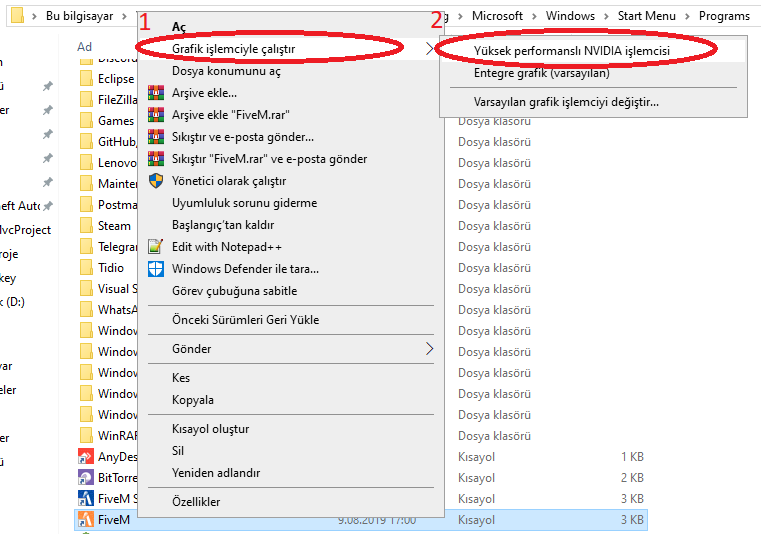Select the BitTorrent shortcut icon
The width and height of the screenshot is (761, 534).
(x=86, y=478)
